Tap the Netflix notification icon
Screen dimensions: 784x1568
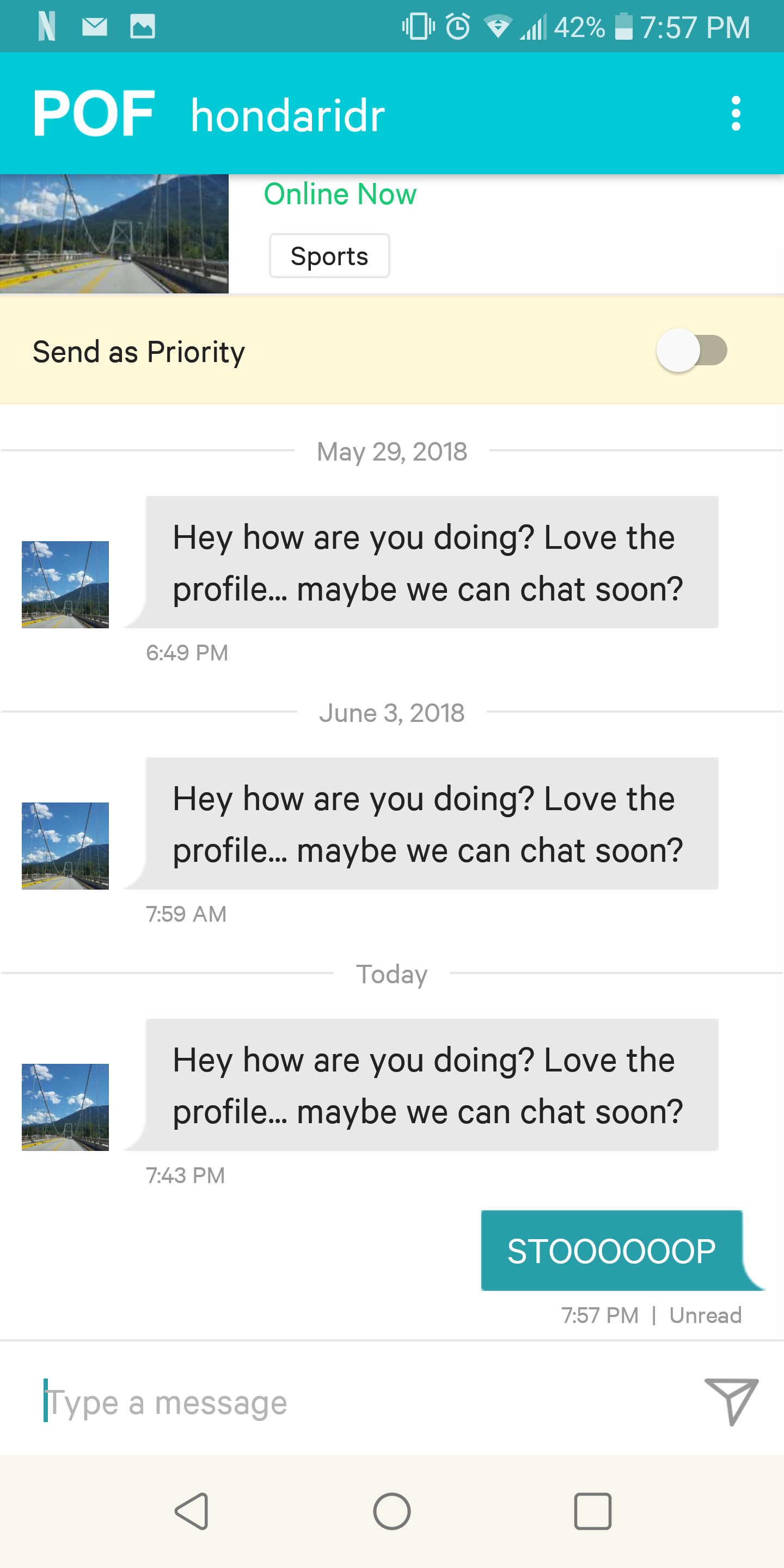pyautogui.click(x=47, y=27)
